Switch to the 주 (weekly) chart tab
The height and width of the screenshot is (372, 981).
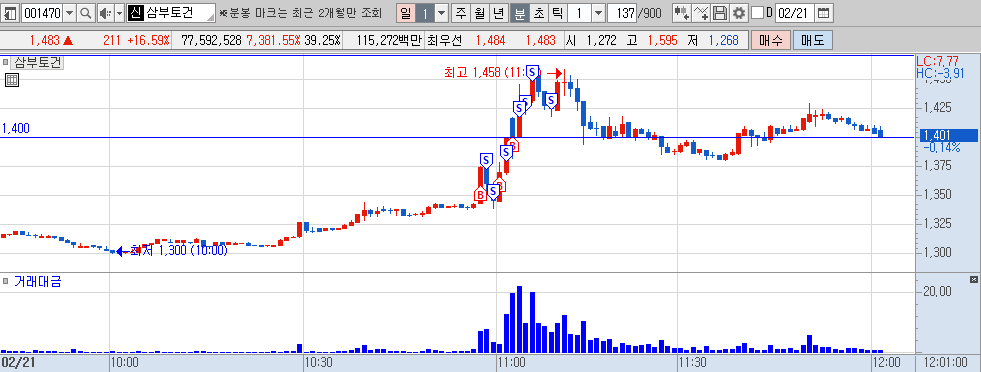pyautogui.click(x=462, y=13)
